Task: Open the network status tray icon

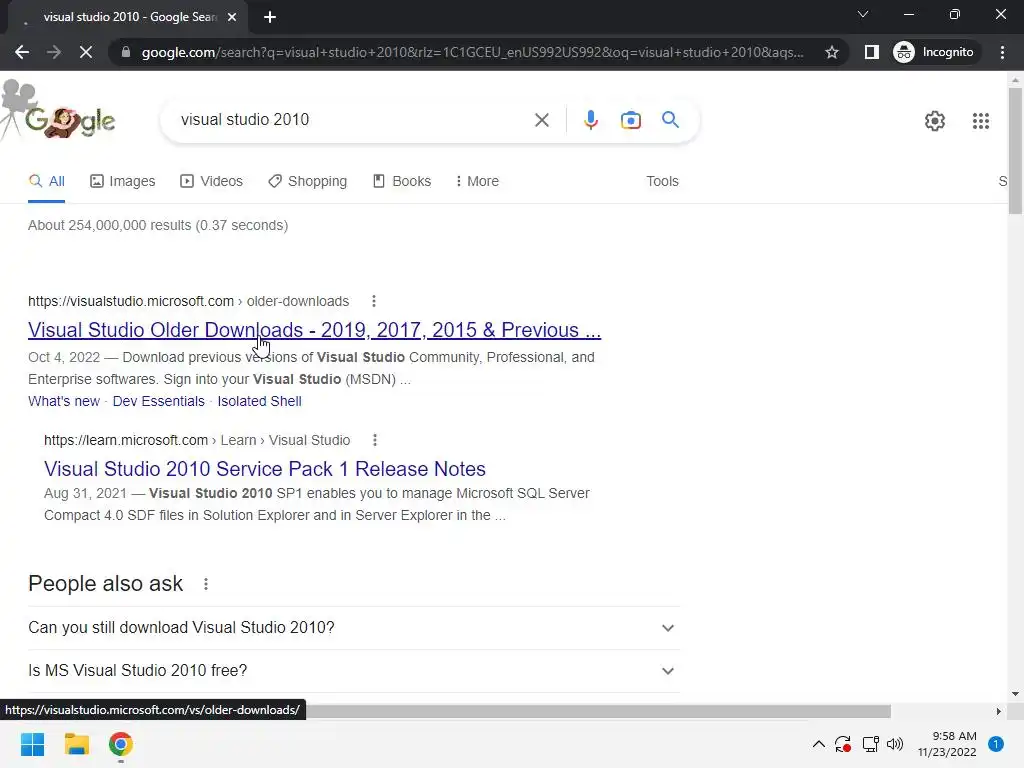Action: coord(870,744)
